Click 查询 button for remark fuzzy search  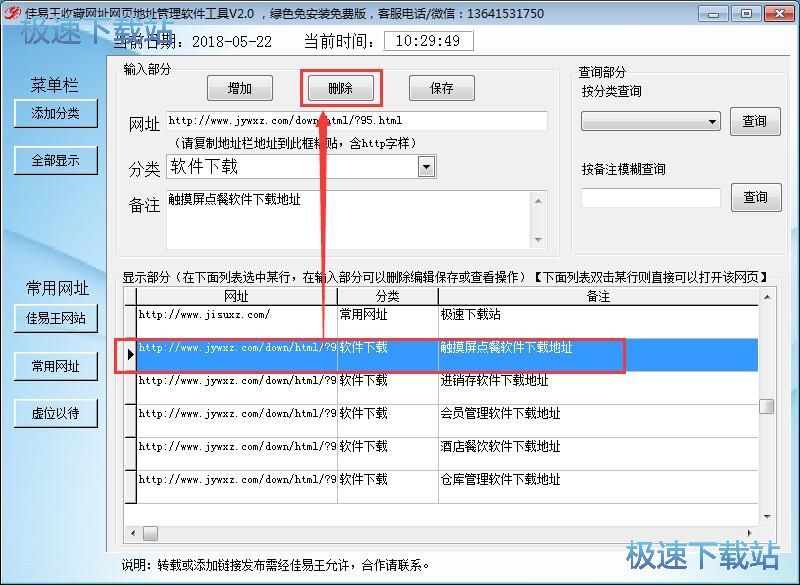756,197
